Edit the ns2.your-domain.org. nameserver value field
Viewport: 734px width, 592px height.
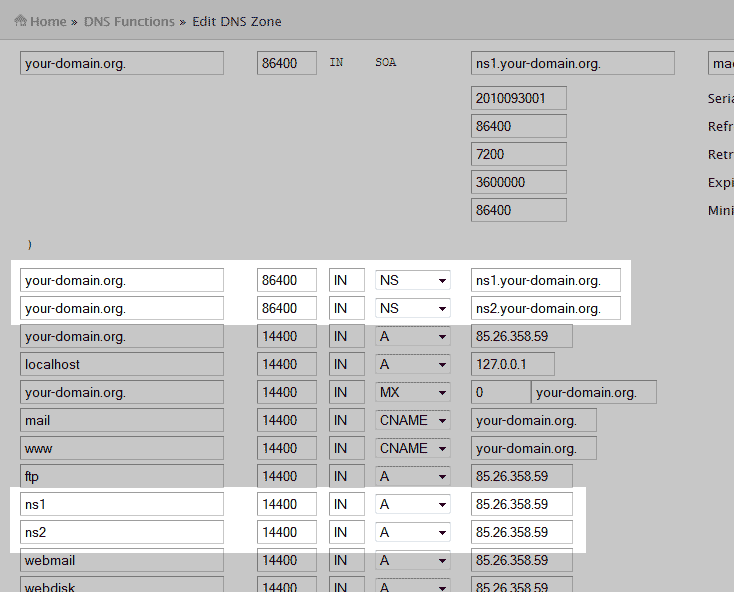[546, 308]
